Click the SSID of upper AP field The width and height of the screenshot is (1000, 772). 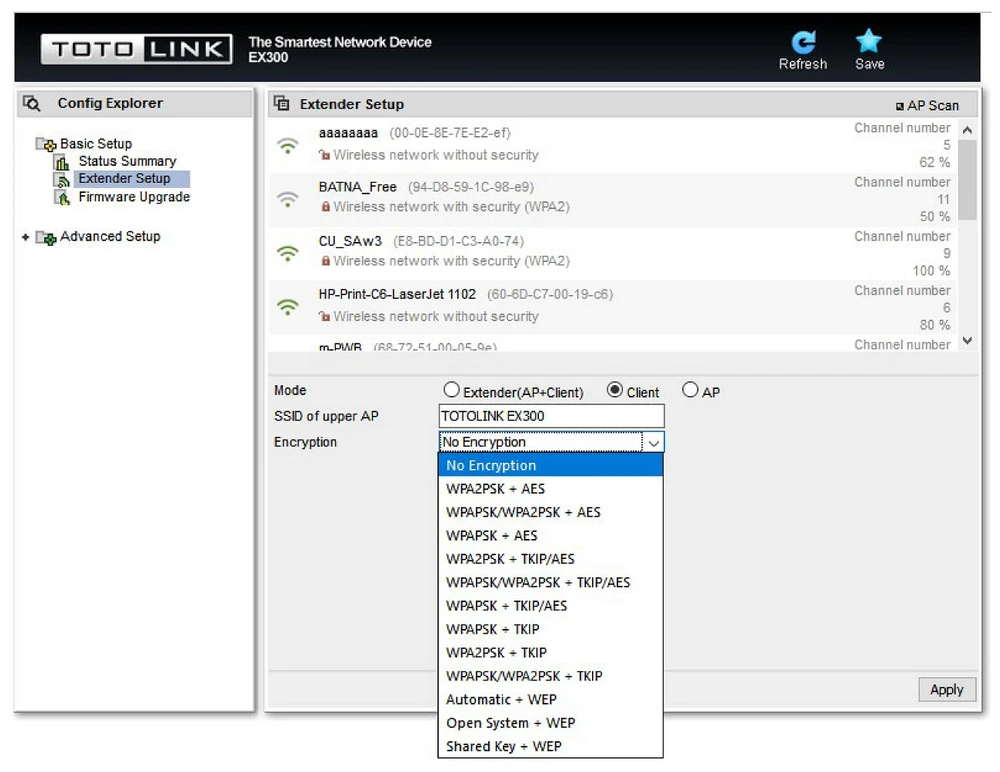551,416
